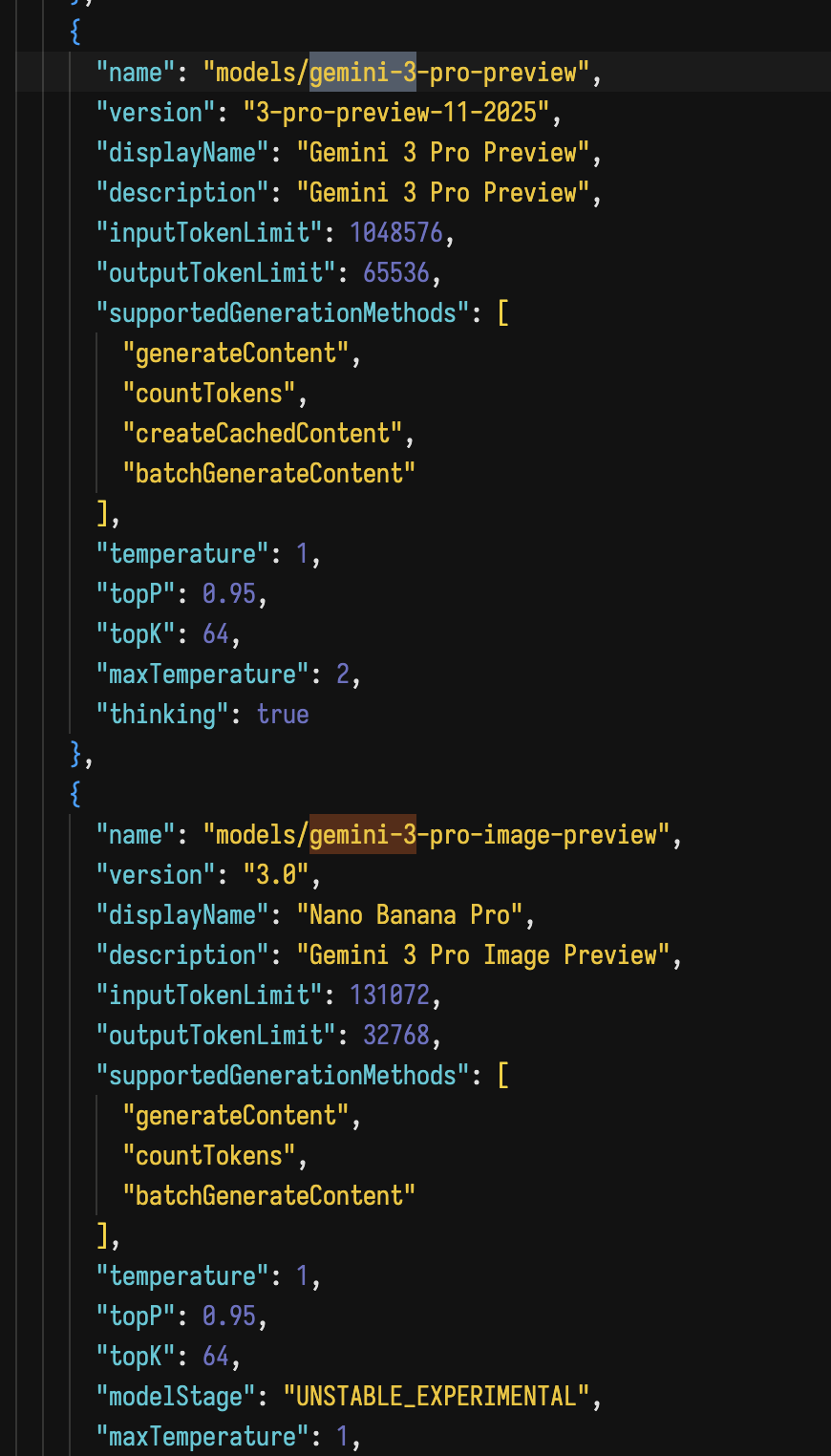Click the modelStage key
The width and height of the screenshot is (831, 1456).
176,1397
